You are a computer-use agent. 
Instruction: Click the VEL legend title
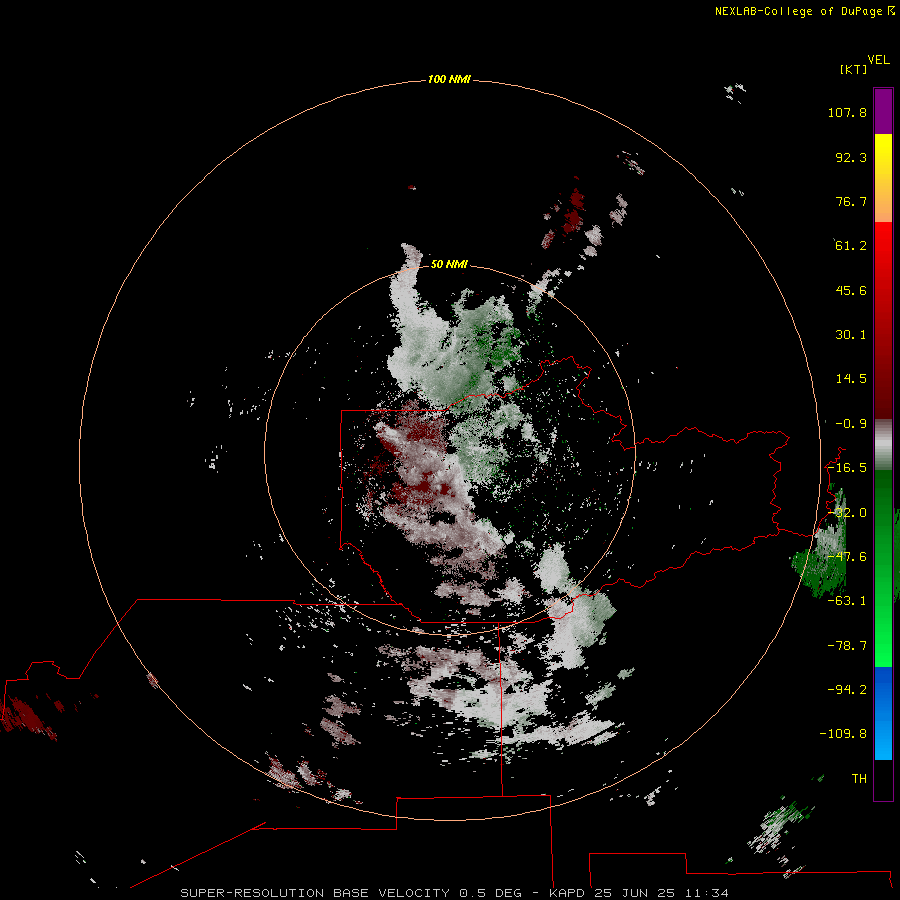coord(878,60)
